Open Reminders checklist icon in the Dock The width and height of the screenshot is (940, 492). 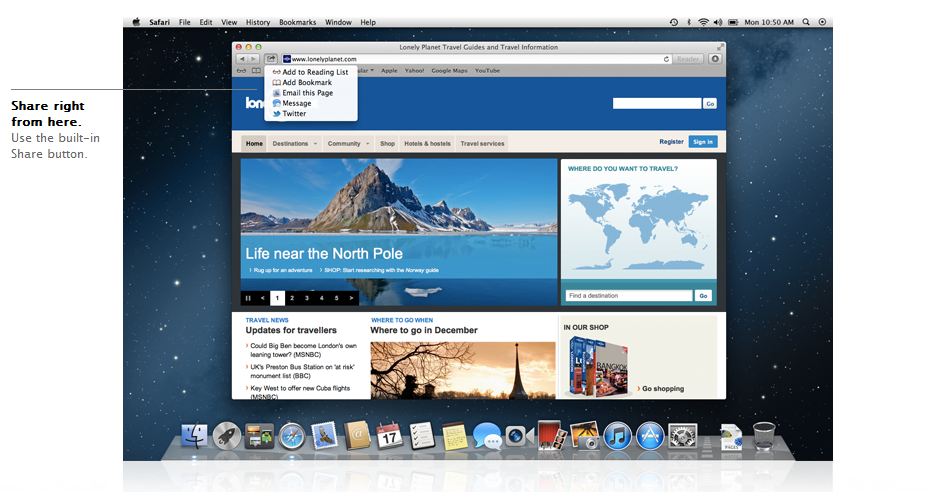pos(422,436)
